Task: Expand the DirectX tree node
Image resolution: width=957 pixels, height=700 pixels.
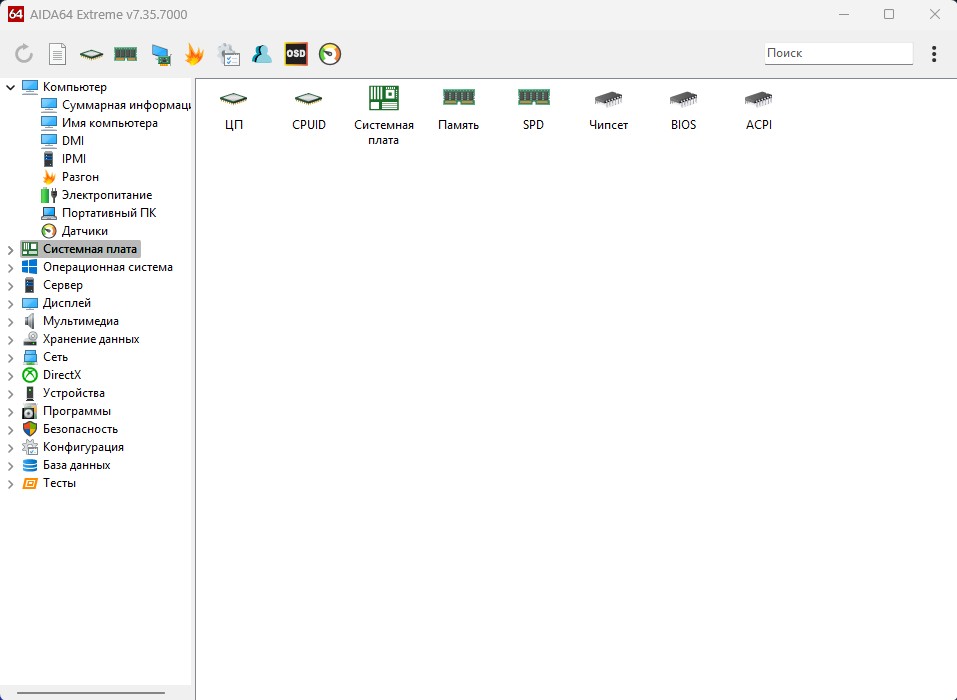Action: tap(10, 375)
